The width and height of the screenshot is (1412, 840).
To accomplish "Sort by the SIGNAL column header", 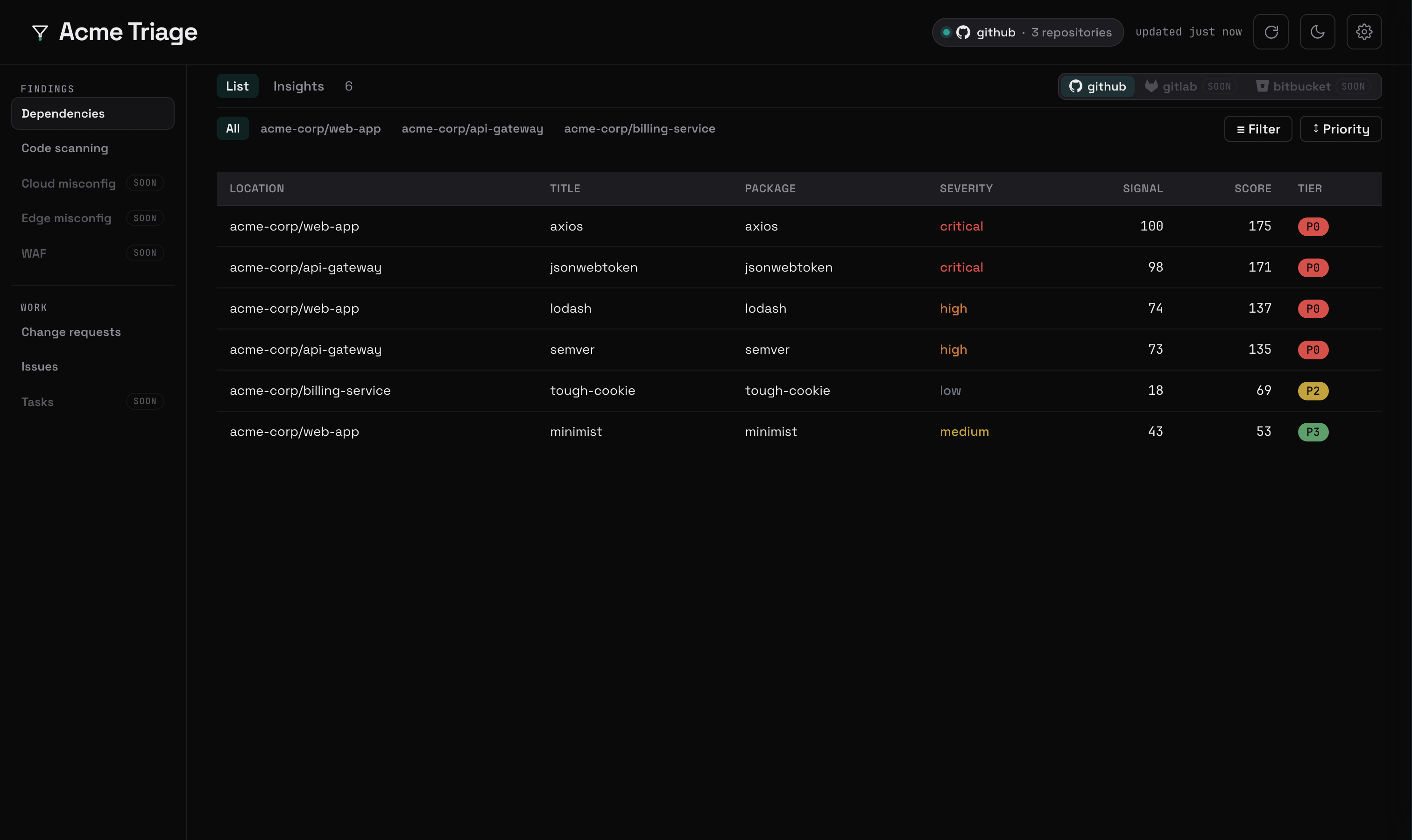I will 1143,189.
